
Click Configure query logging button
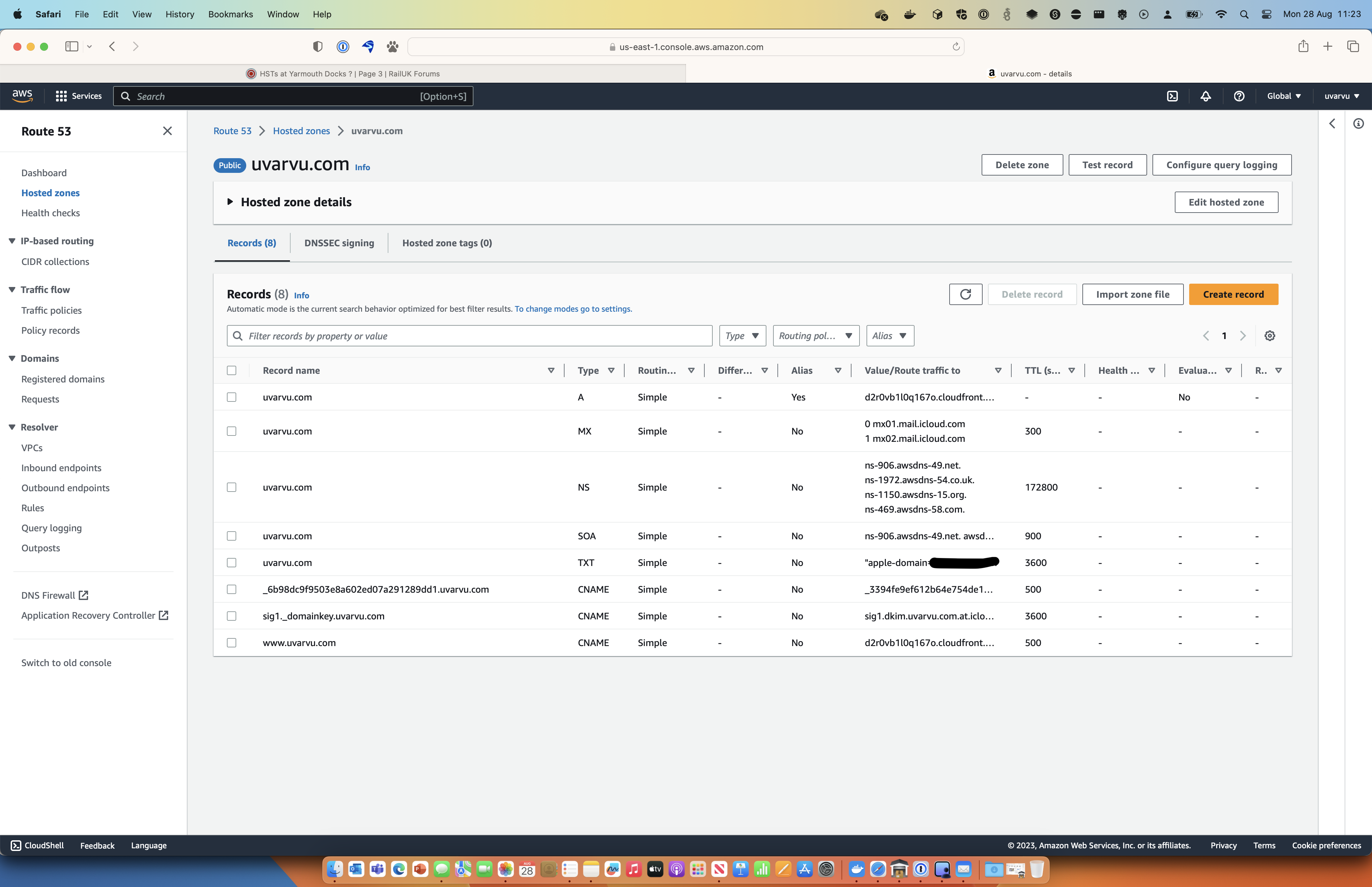pyautogui.click(x=1222, y=165)
